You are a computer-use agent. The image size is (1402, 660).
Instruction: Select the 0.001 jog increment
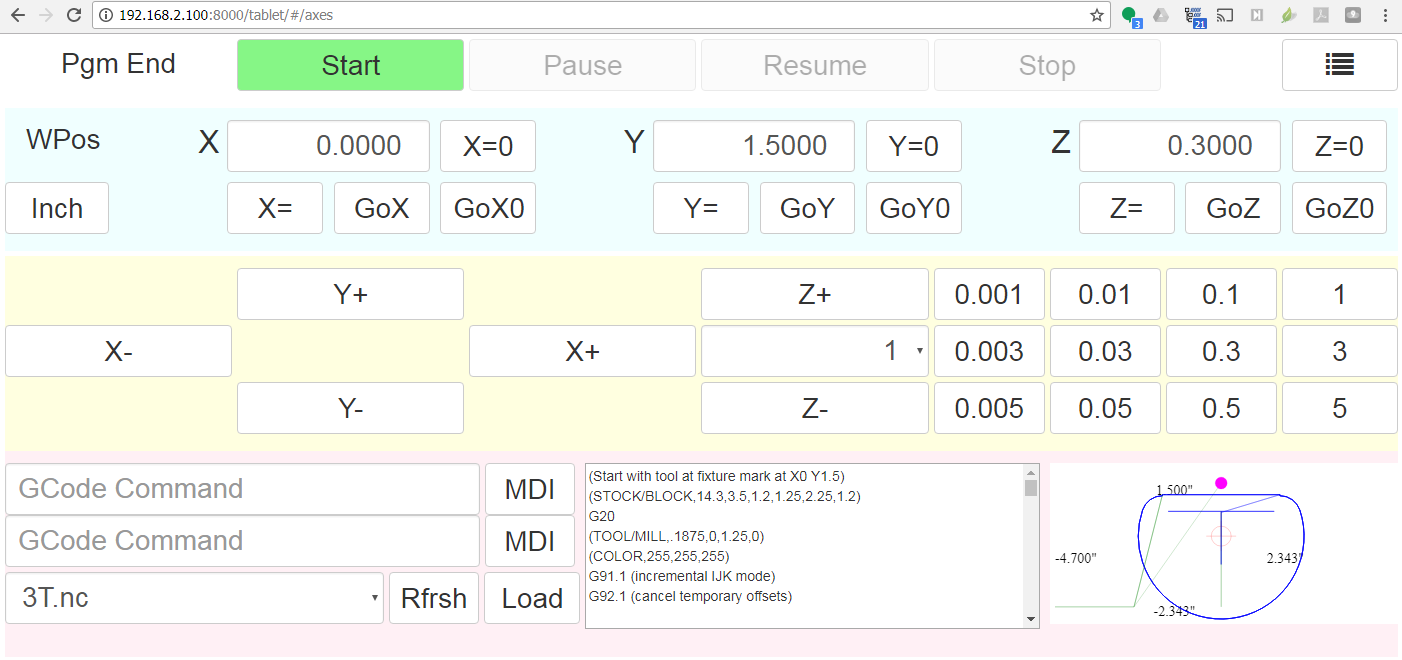988,293
